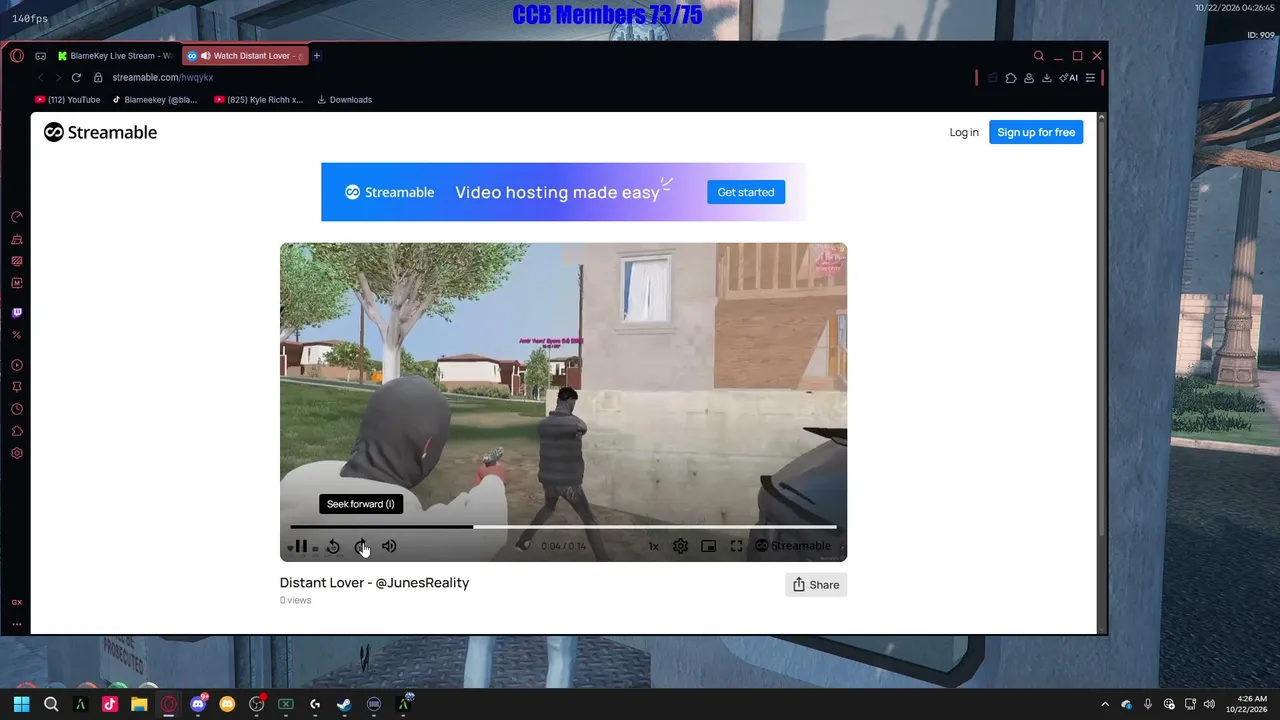Open the downloads icon in toolbar
Image resolution: width=1280 pixels, height=720 pixels.
point(1046,77)
